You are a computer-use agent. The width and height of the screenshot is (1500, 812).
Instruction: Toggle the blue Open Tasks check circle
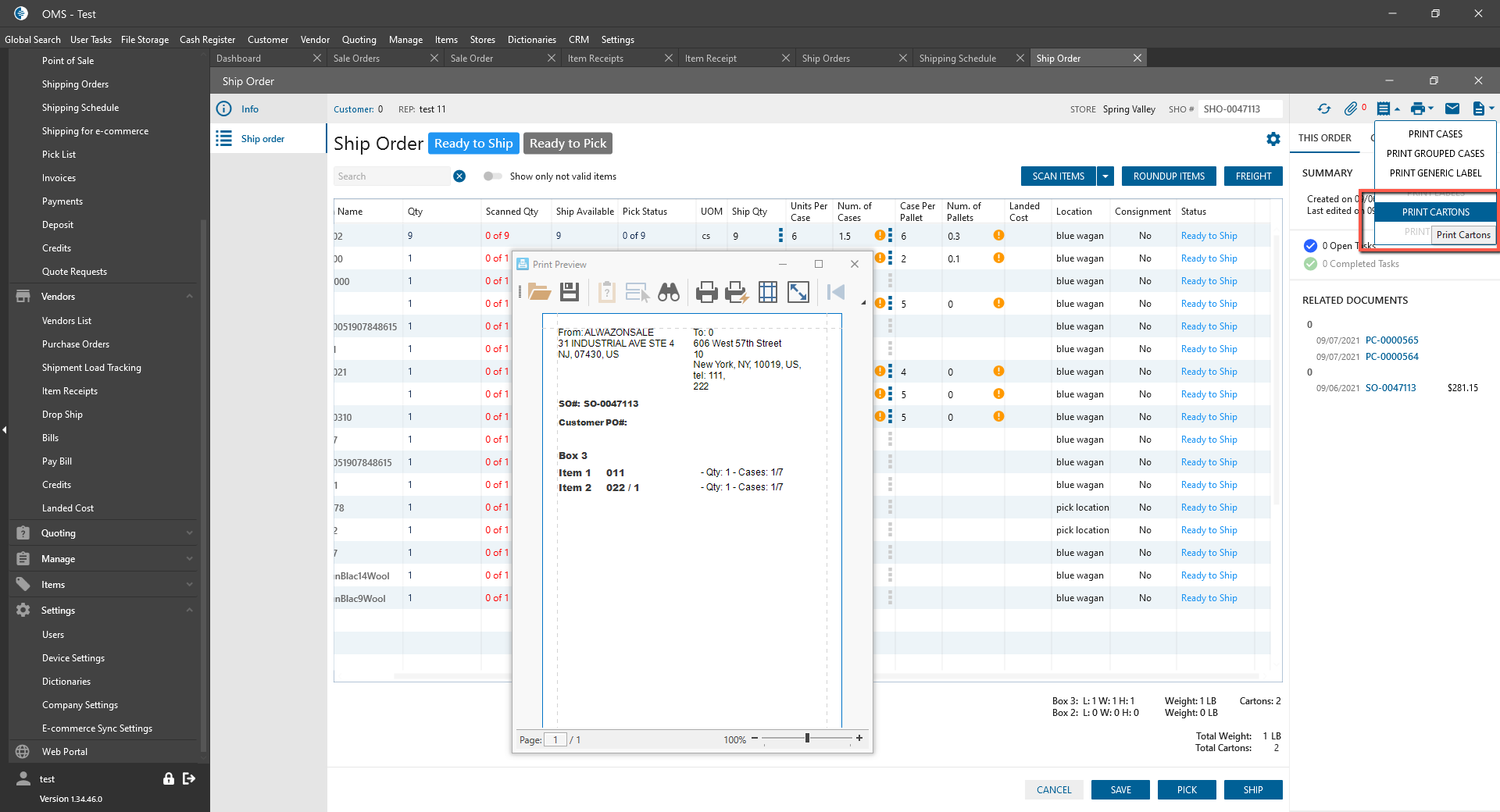(1310, 246)
